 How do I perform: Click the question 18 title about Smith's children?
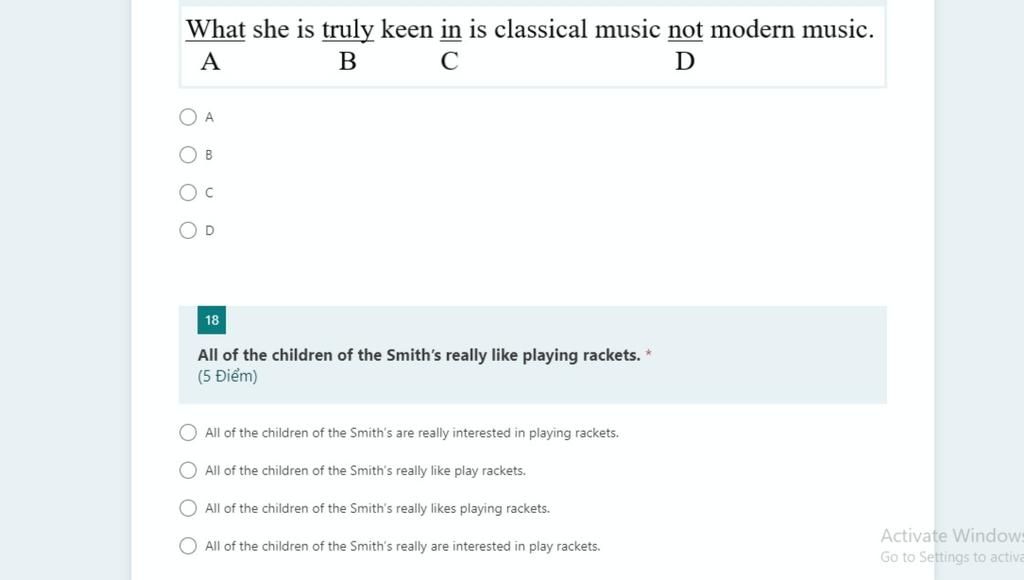419,355
